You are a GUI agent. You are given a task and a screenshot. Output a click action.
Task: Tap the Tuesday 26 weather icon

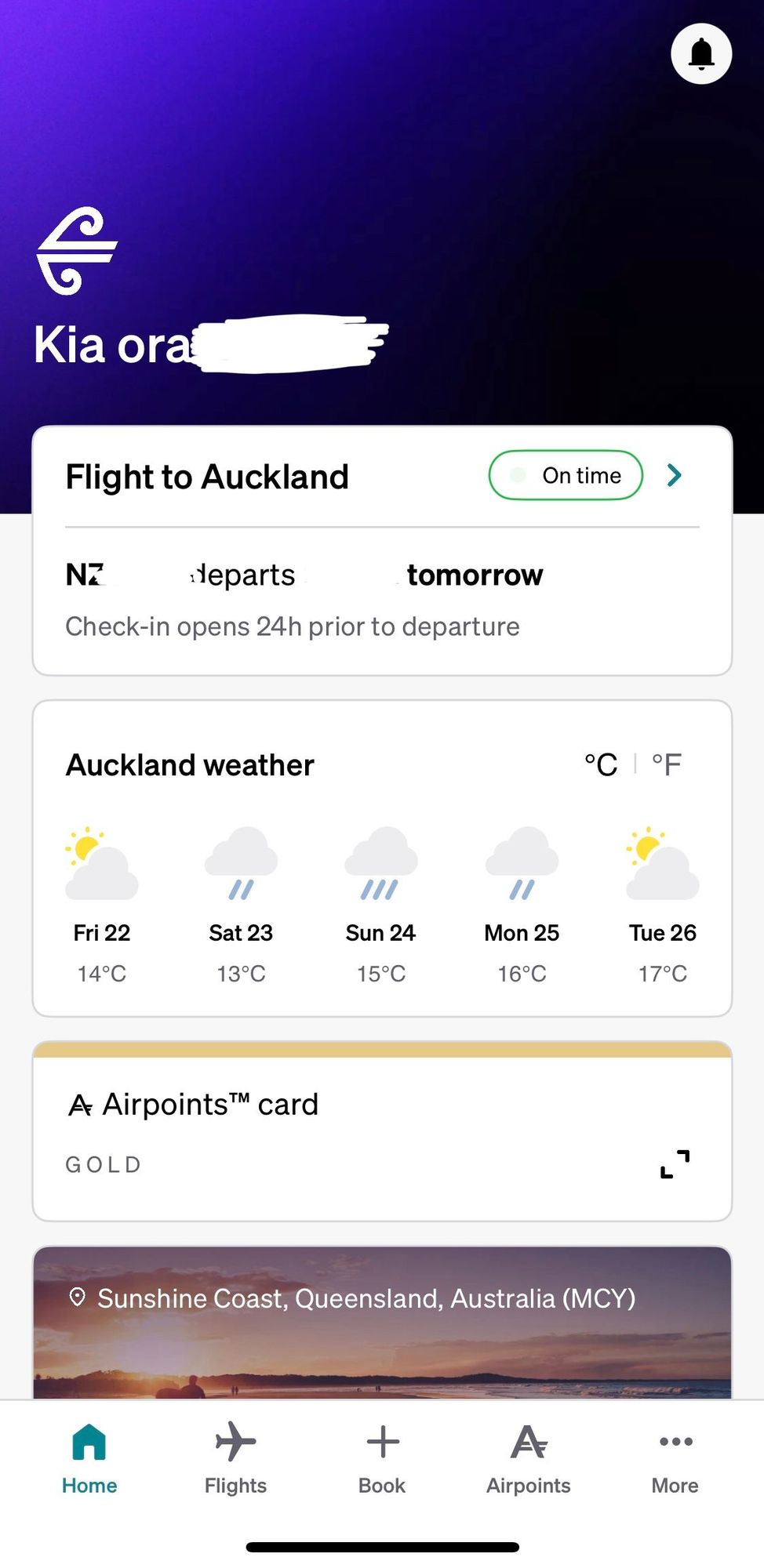(663, 862)
